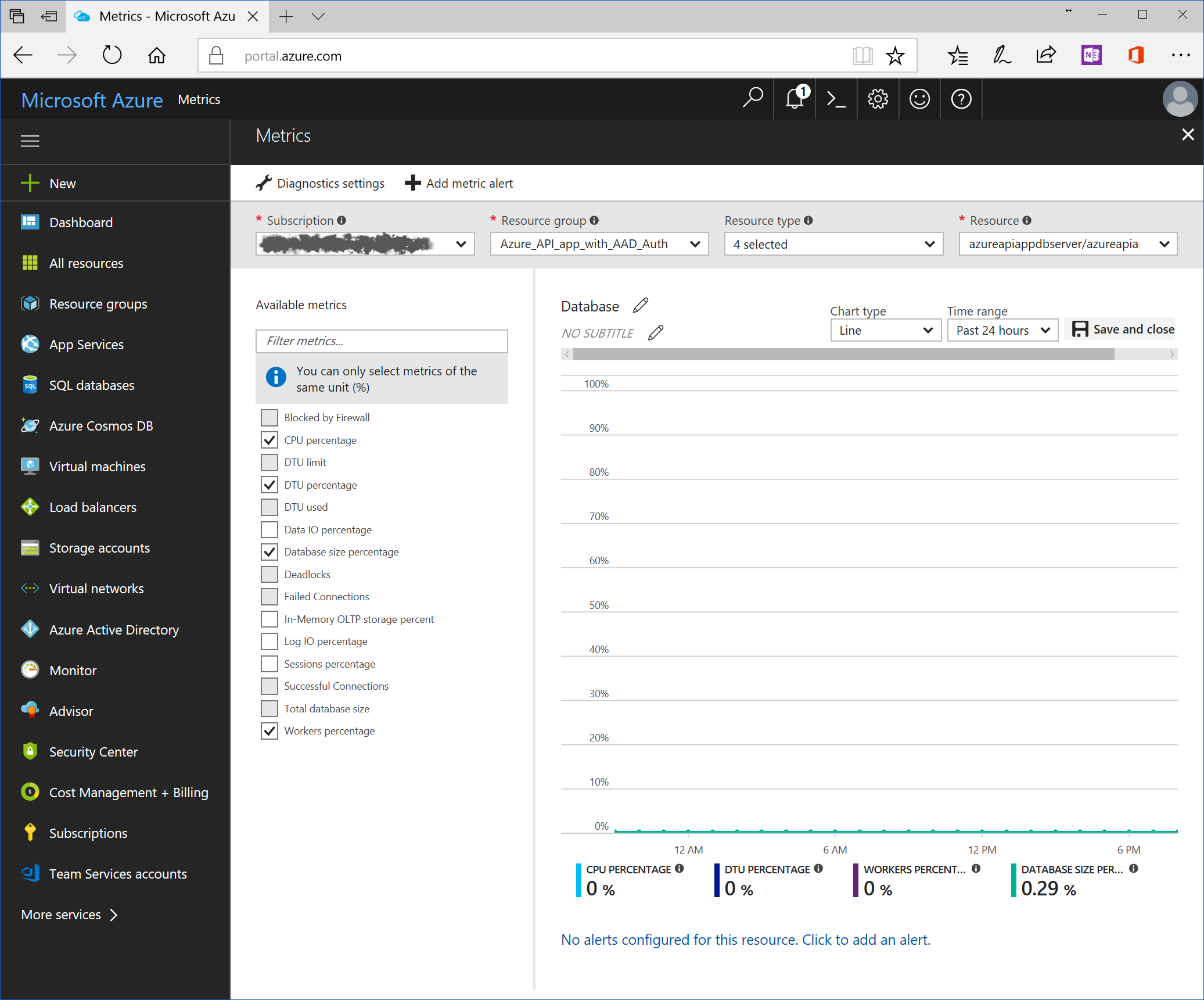Screen dimensions: 1204x1000
Task: Collapse the hamburger sidebar menu
Action: (30, 141)
